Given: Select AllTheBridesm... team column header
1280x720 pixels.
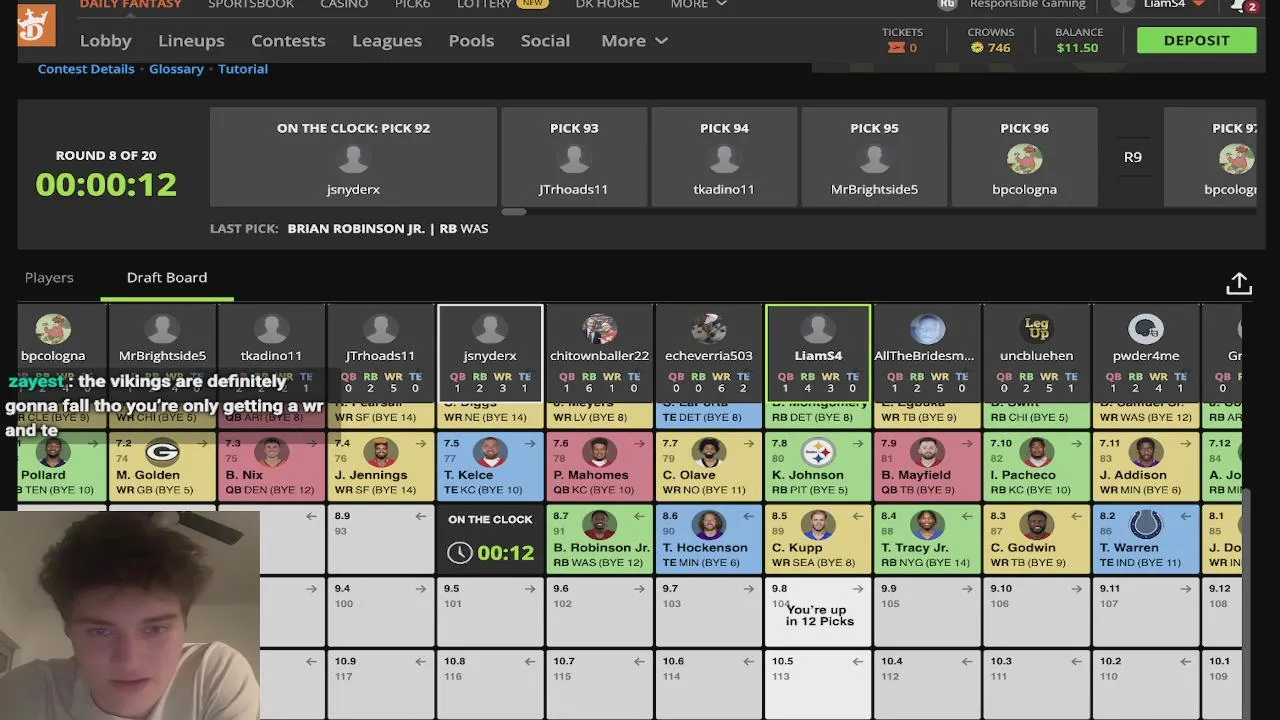Looking at the screenshot, I should coord(927,353).
